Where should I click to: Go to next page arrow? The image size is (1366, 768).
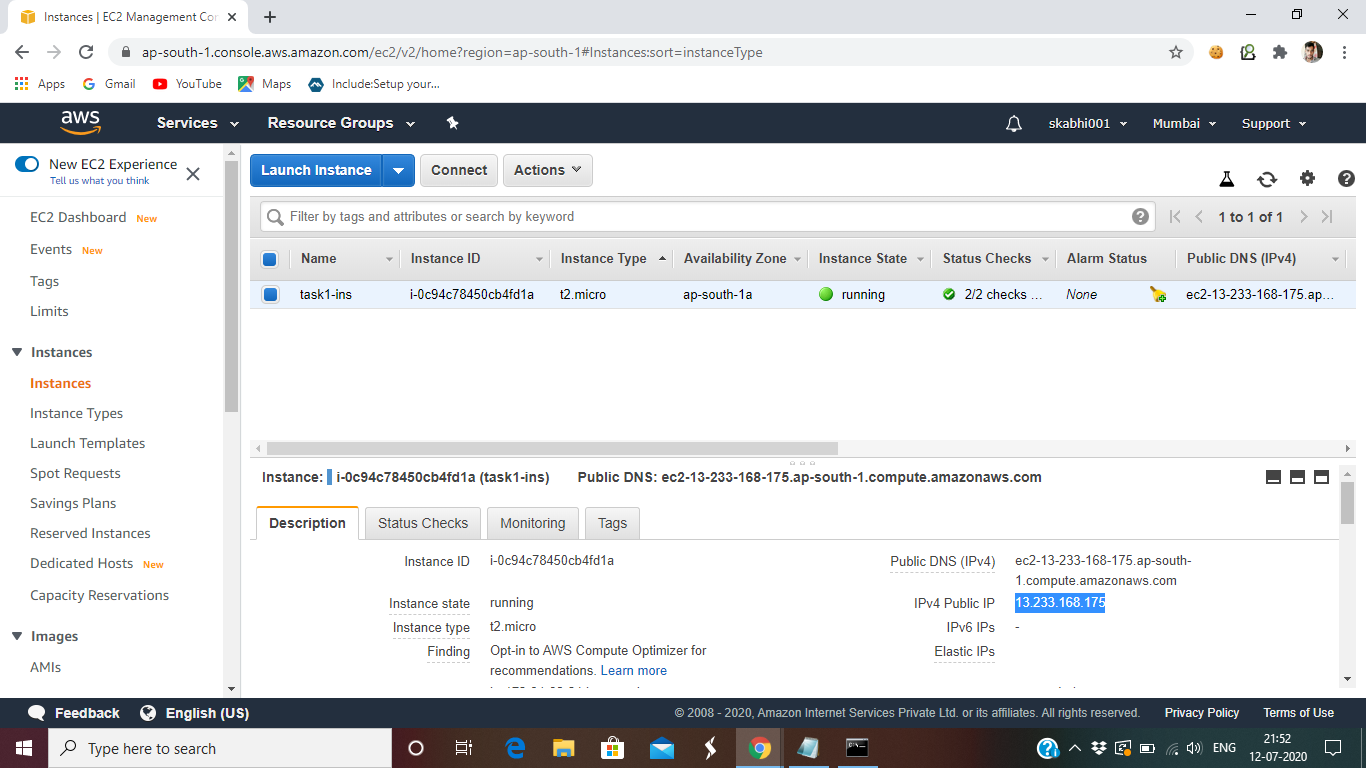click(x=1304, y=216)
